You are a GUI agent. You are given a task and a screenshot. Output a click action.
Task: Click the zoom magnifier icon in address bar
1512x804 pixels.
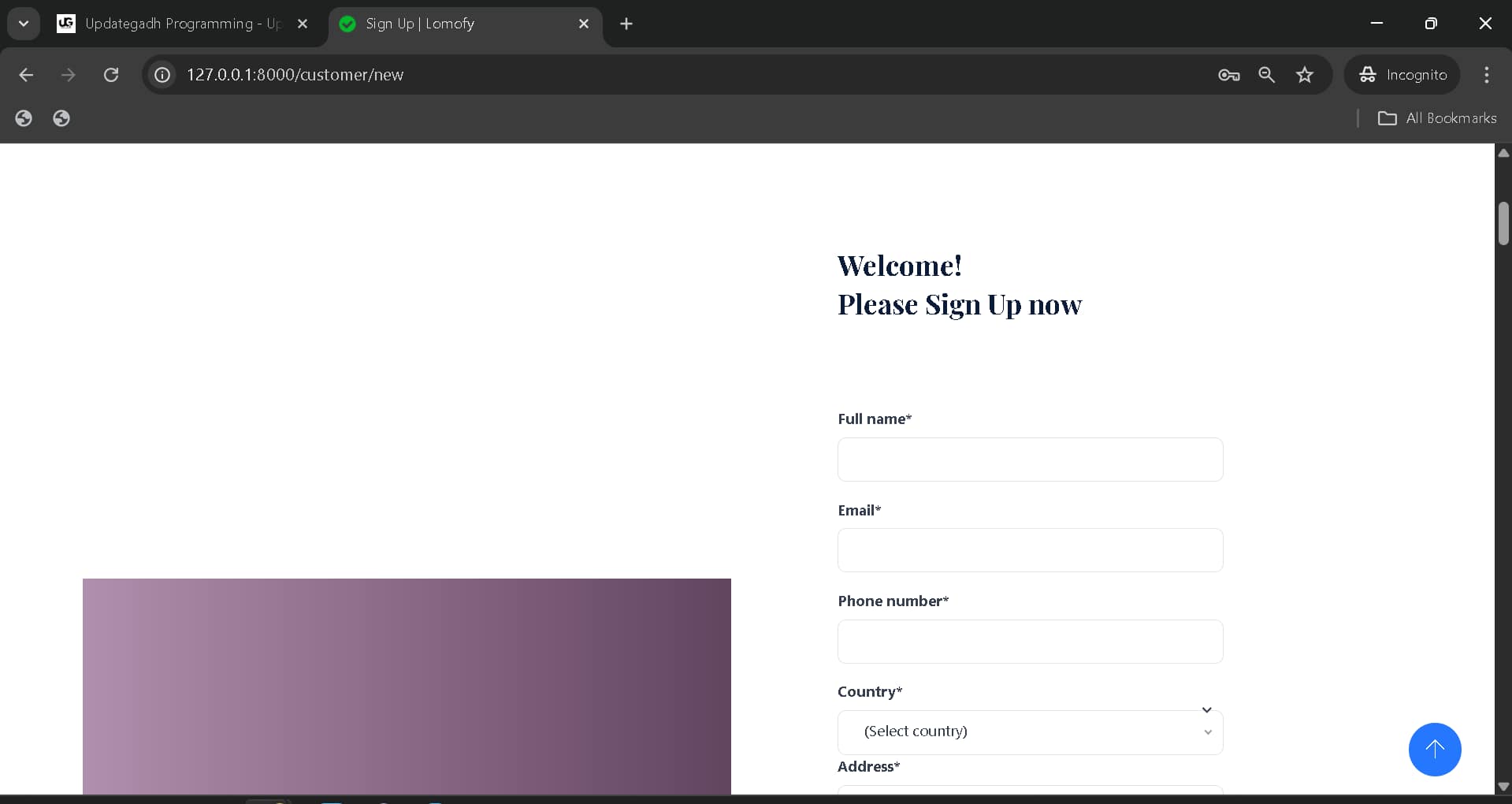pos(1266,74)
